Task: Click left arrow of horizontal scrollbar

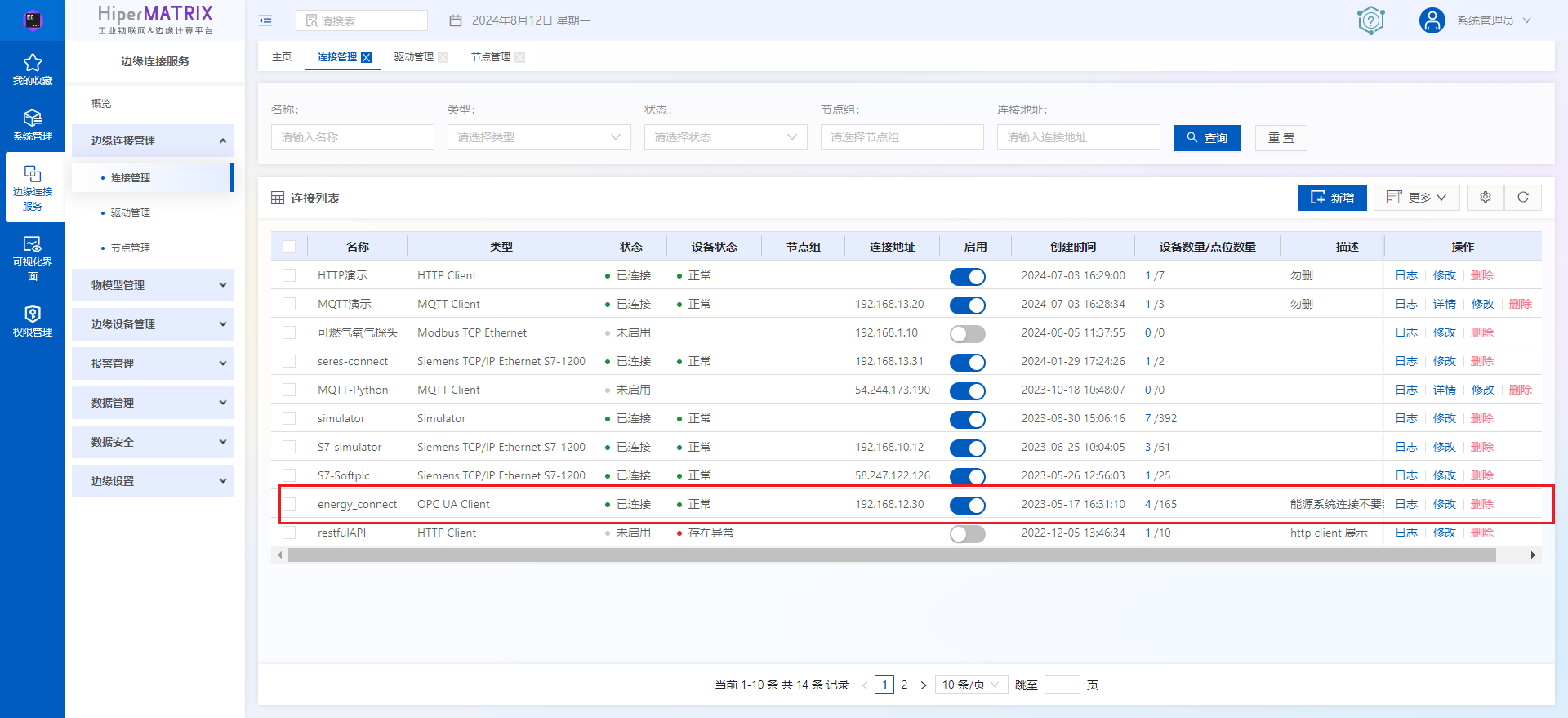Action: 280,555
